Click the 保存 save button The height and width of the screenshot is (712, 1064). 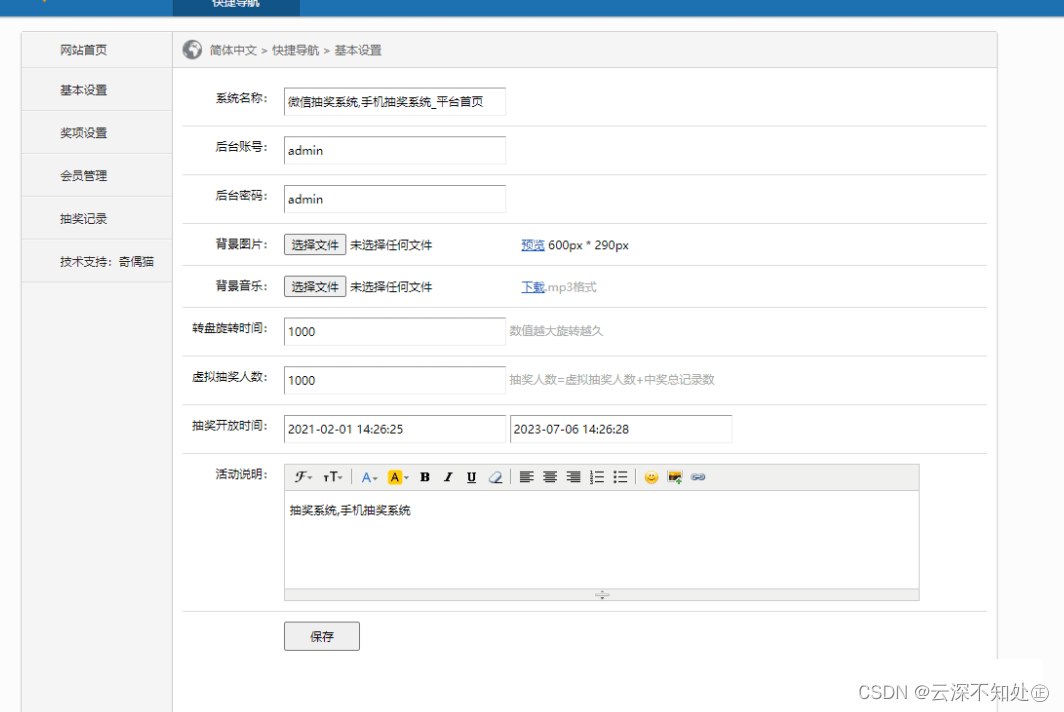[x=321, y=636]
